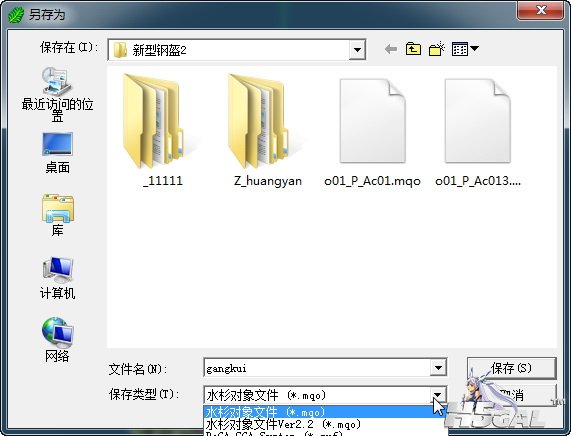Select the Z_huangyan folder

coord(268,130)
